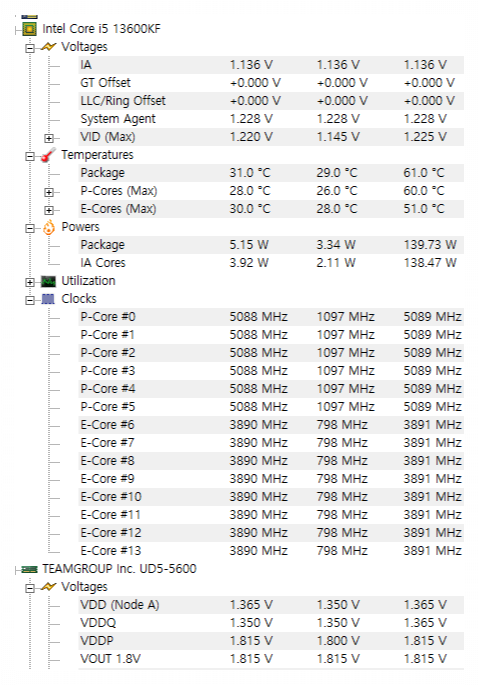Image resolution: width=479 pixels, height=685 pixels.
Task: Select the P-Core #2 clock row
Action: click(x=271, y=353)
